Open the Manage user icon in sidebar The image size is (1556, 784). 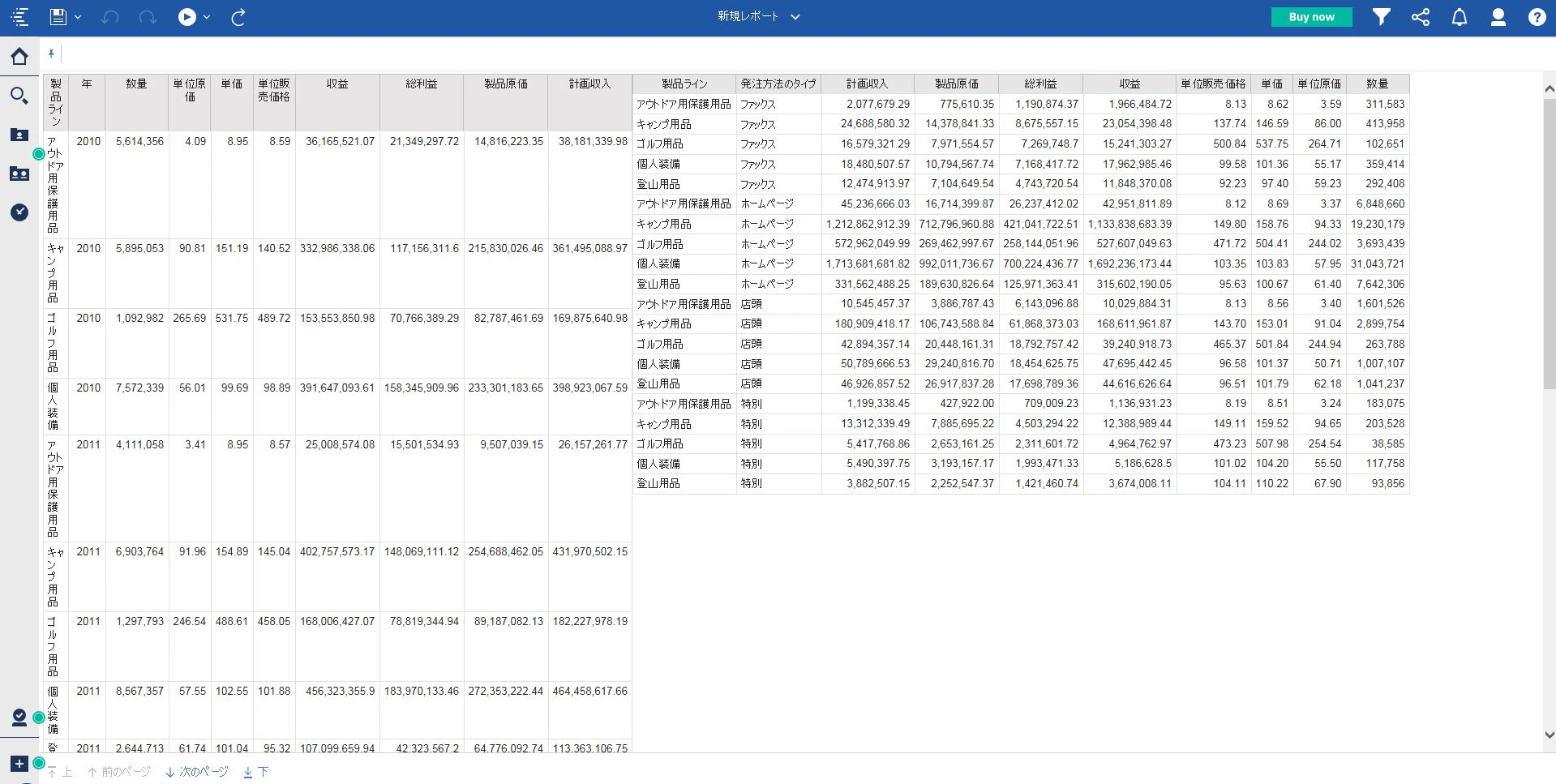[19, 718]
